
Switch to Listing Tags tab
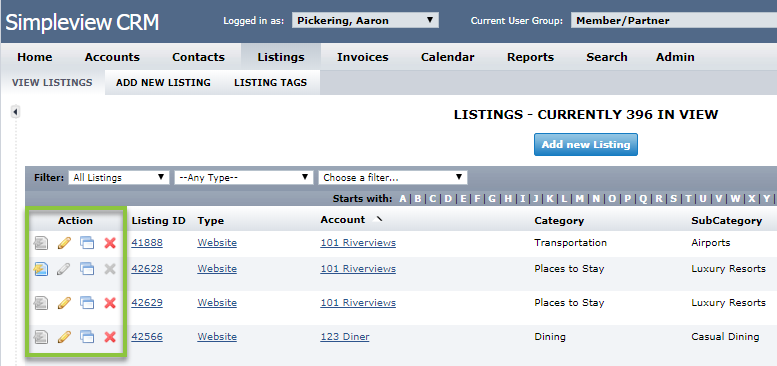(271, 83)
